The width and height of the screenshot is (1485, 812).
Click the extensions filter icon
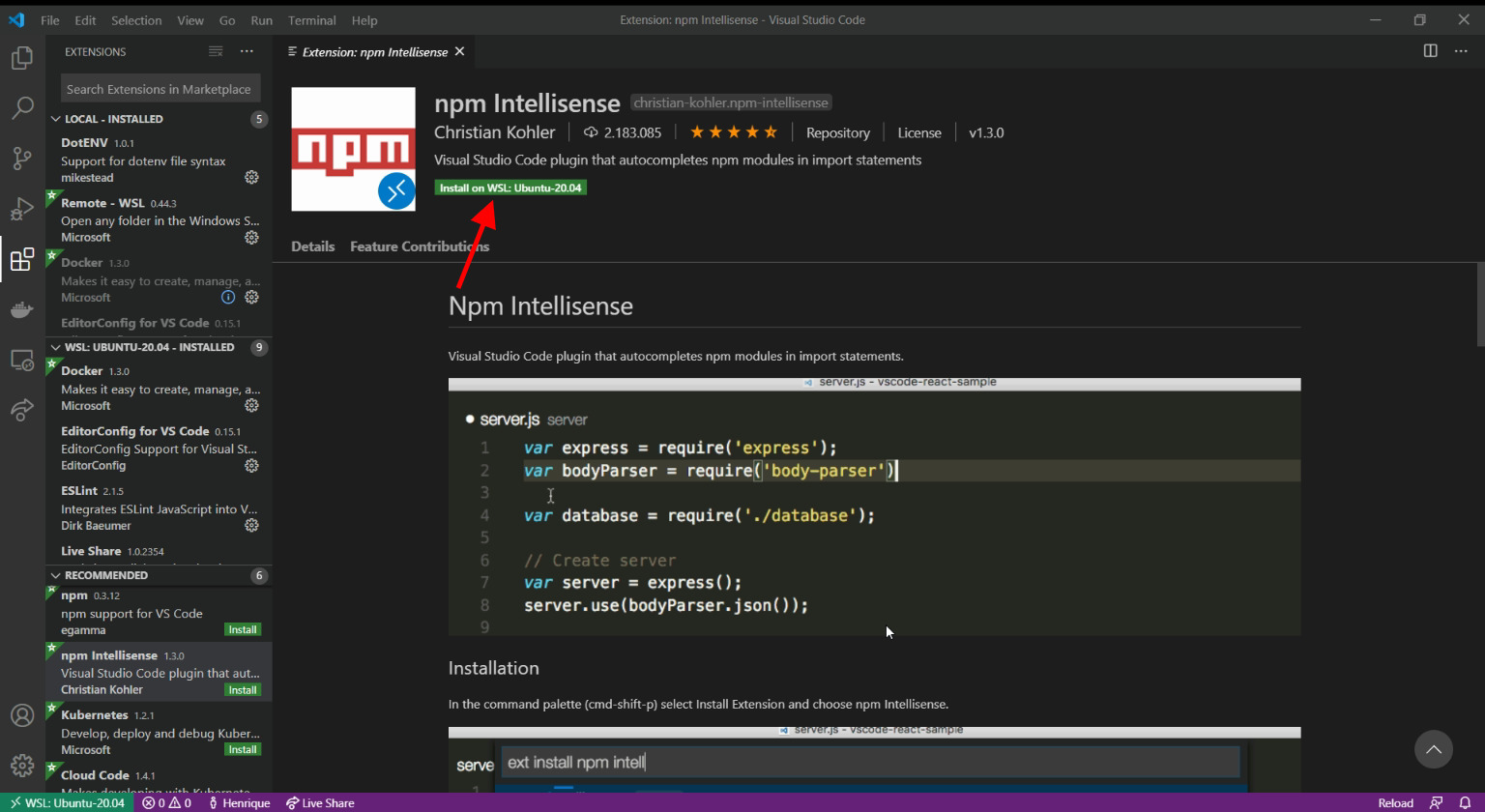coord(216,51)
